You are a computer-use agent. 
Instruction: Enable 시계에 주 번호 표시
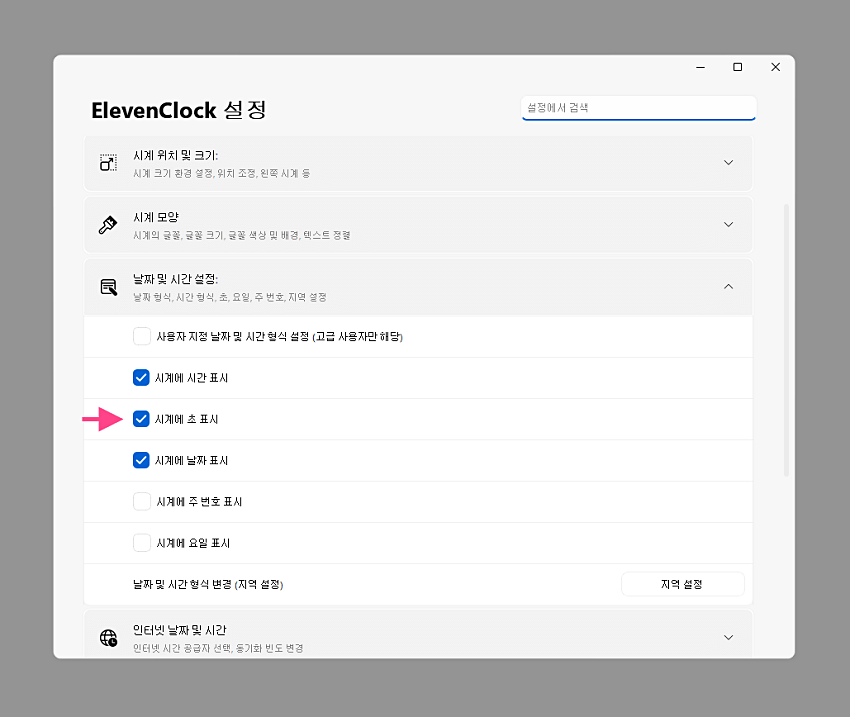[140, 501]
